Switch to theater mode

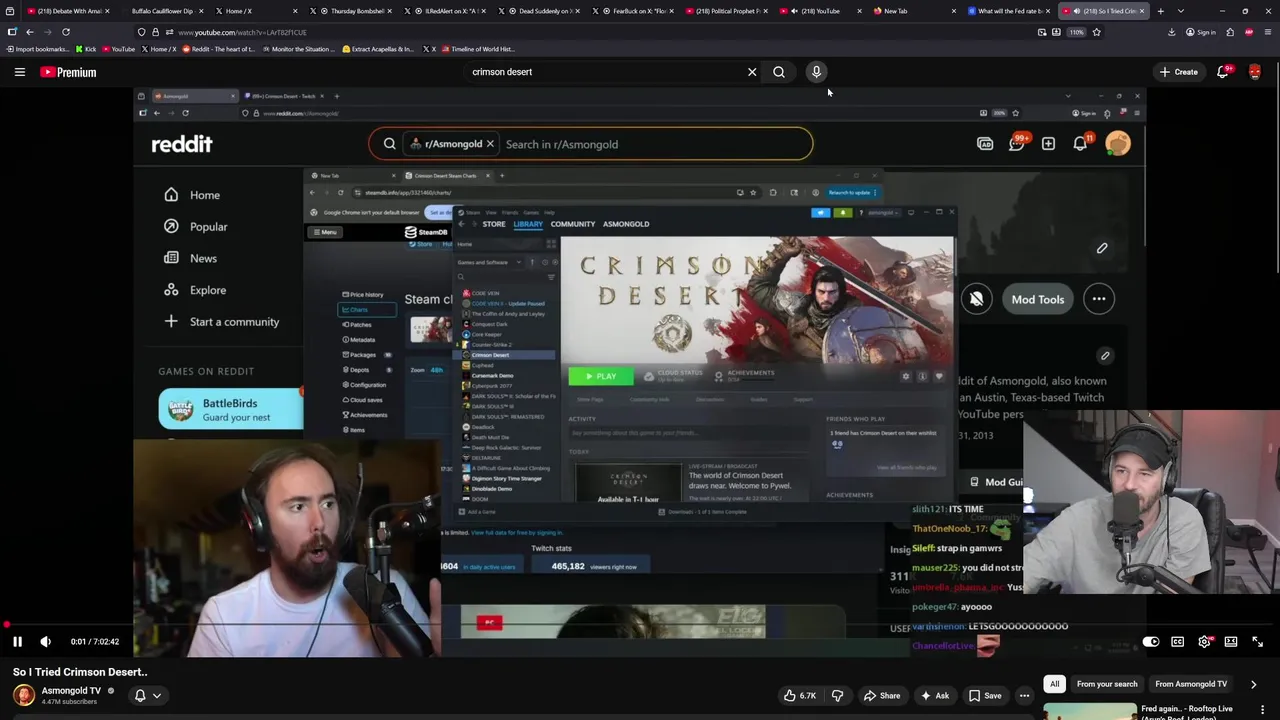point(1231,642)
